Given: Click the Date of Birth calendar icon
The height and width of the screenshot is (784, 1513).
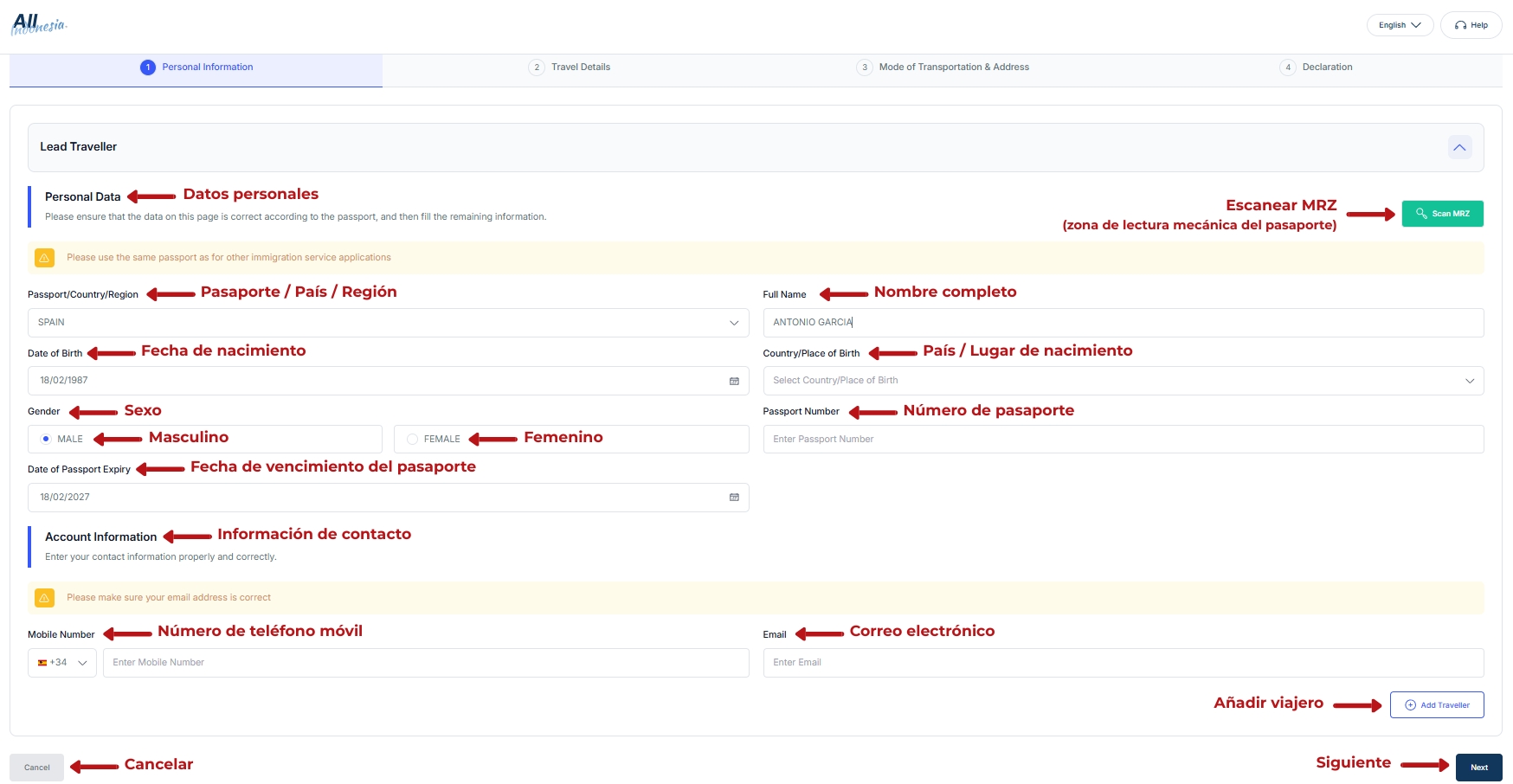Looking at the screenshot, I should pos(734,381).
